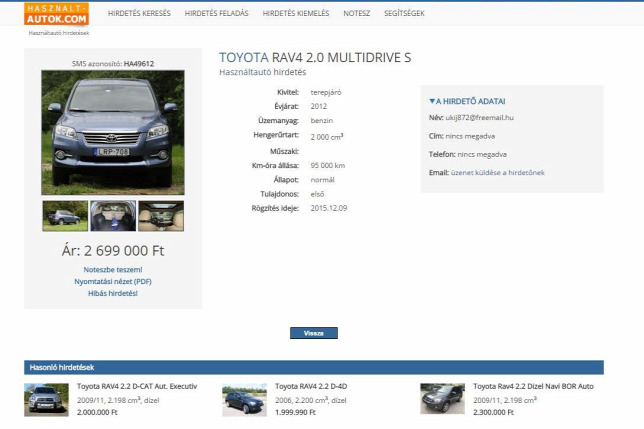Open Nyomtatási nézet (PDF) link
Viewport: 644px width, 429px height.
tap(113, 282)
